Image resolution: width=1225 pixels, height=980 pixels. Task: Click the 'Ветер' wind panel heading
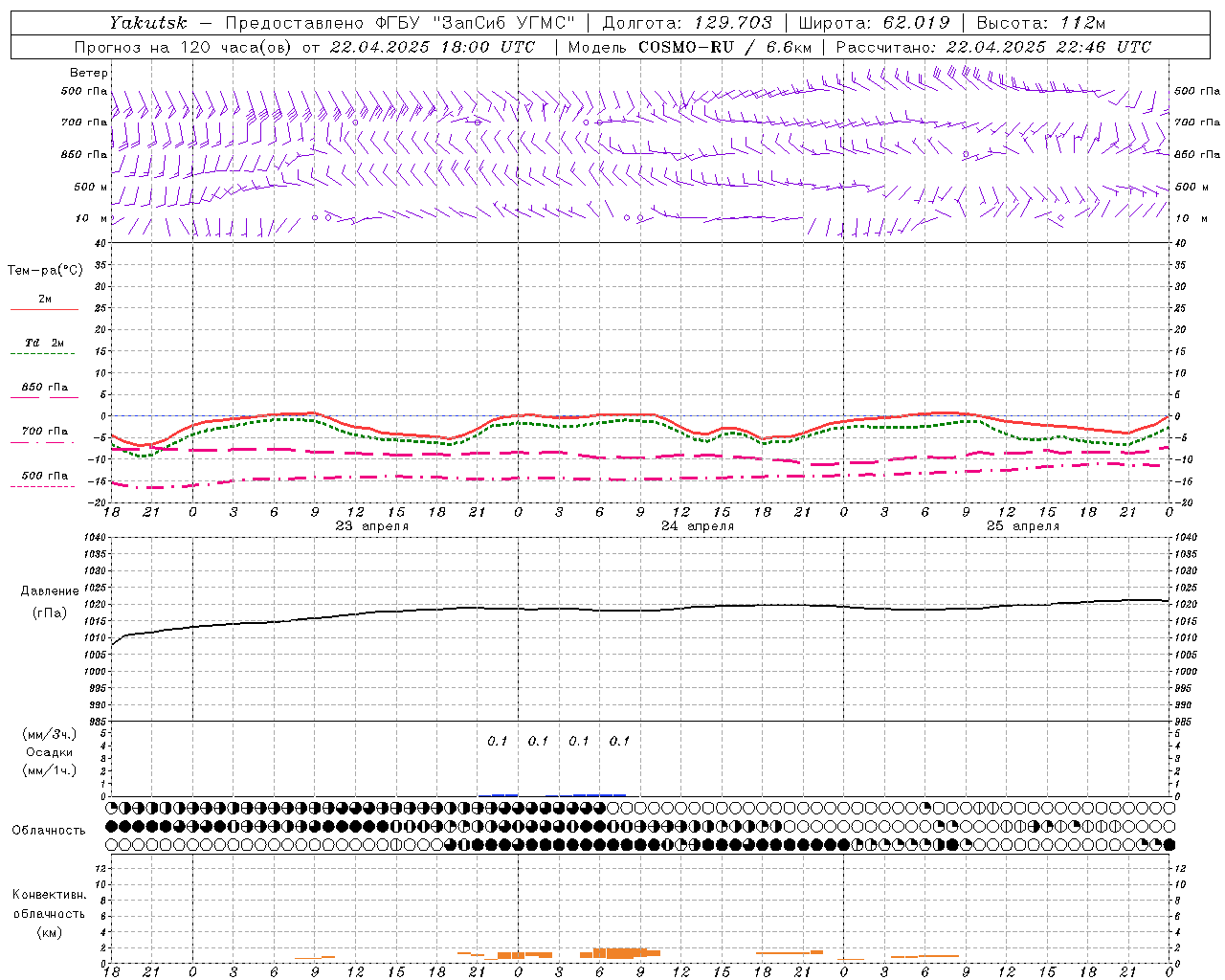tap(89, 73)
